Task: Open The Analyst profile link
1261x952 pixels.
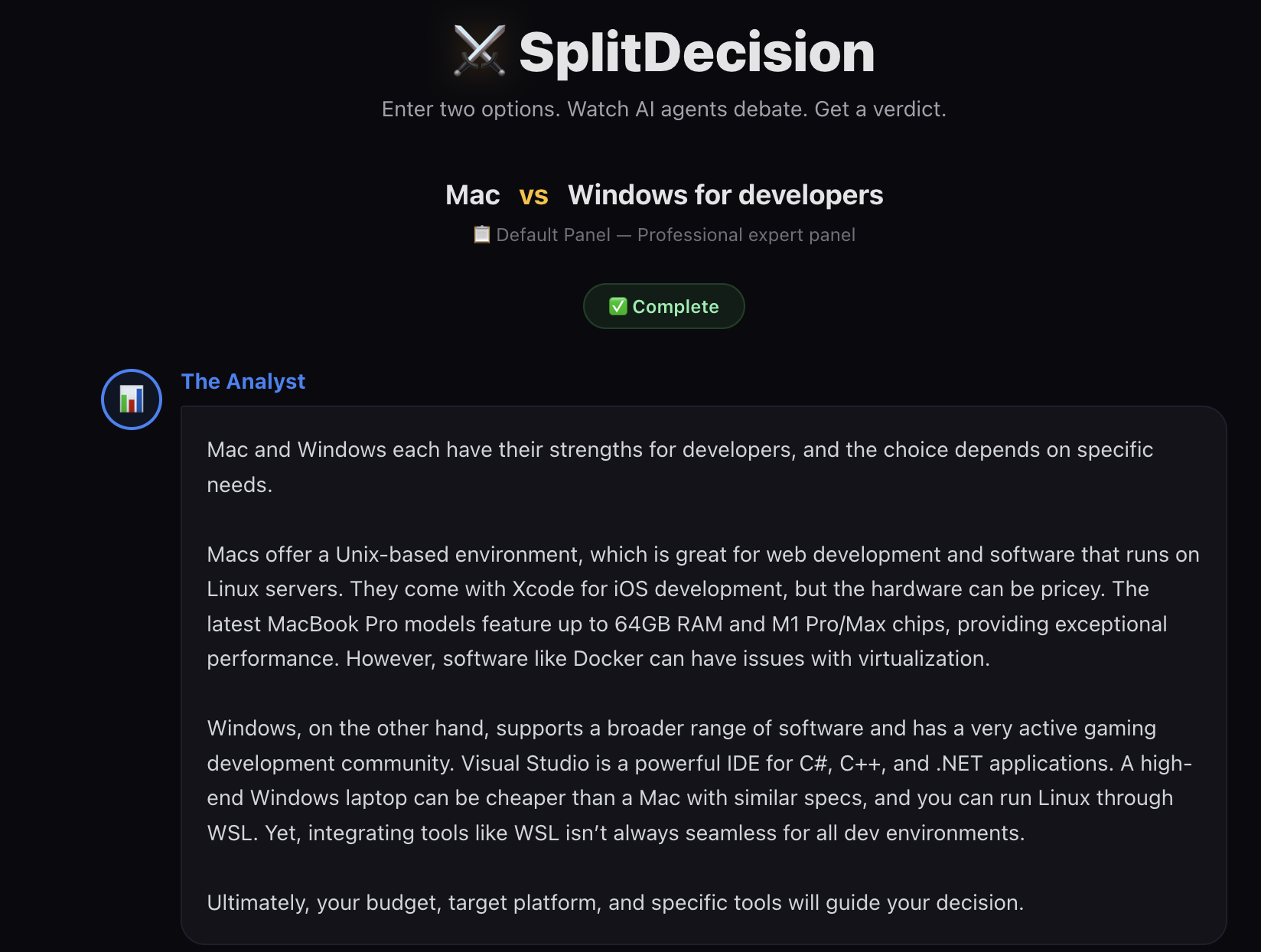Action: click(x=243, y=381)
